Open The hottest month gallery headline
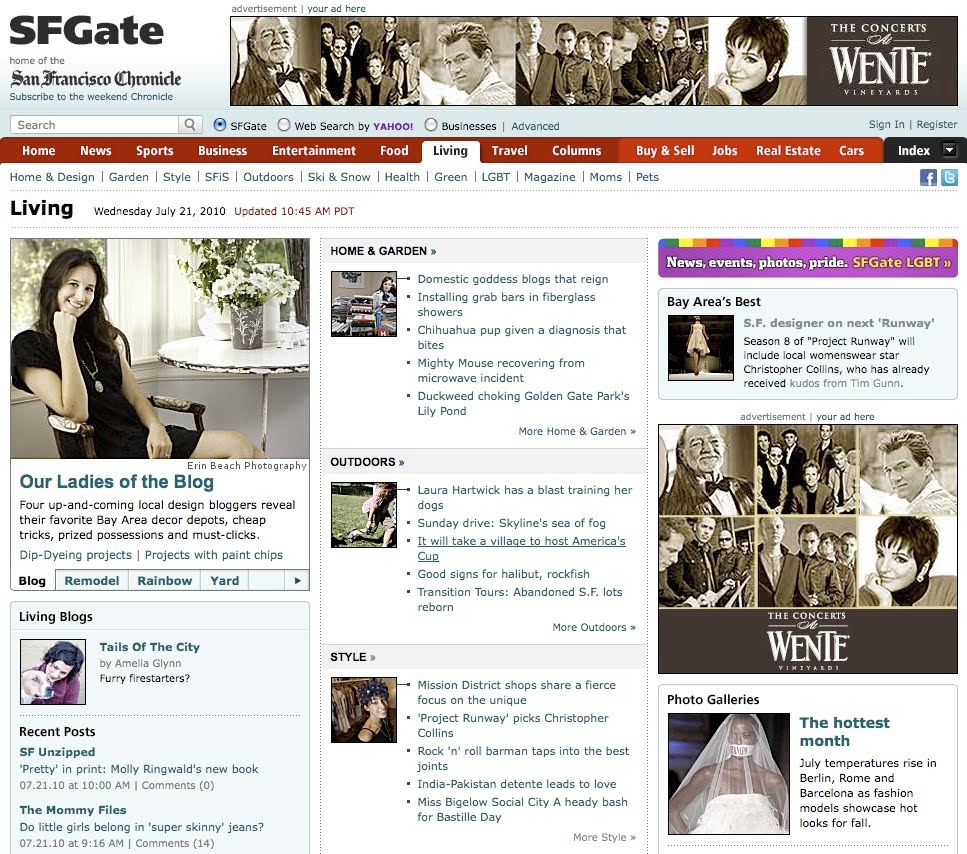 tap(844, 731)
